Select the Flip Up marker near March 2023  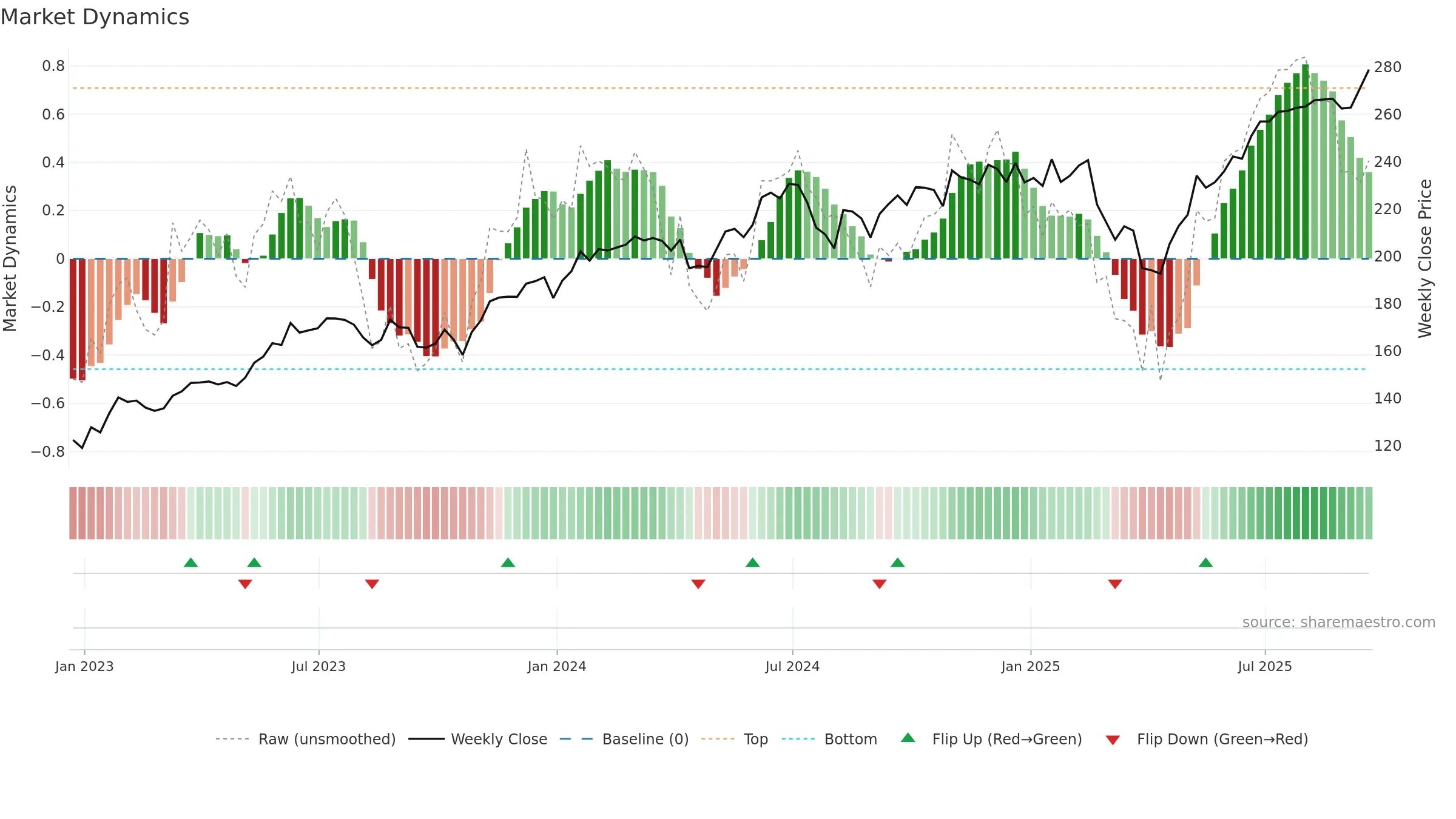pyautogui.click(x=190, y=562)
